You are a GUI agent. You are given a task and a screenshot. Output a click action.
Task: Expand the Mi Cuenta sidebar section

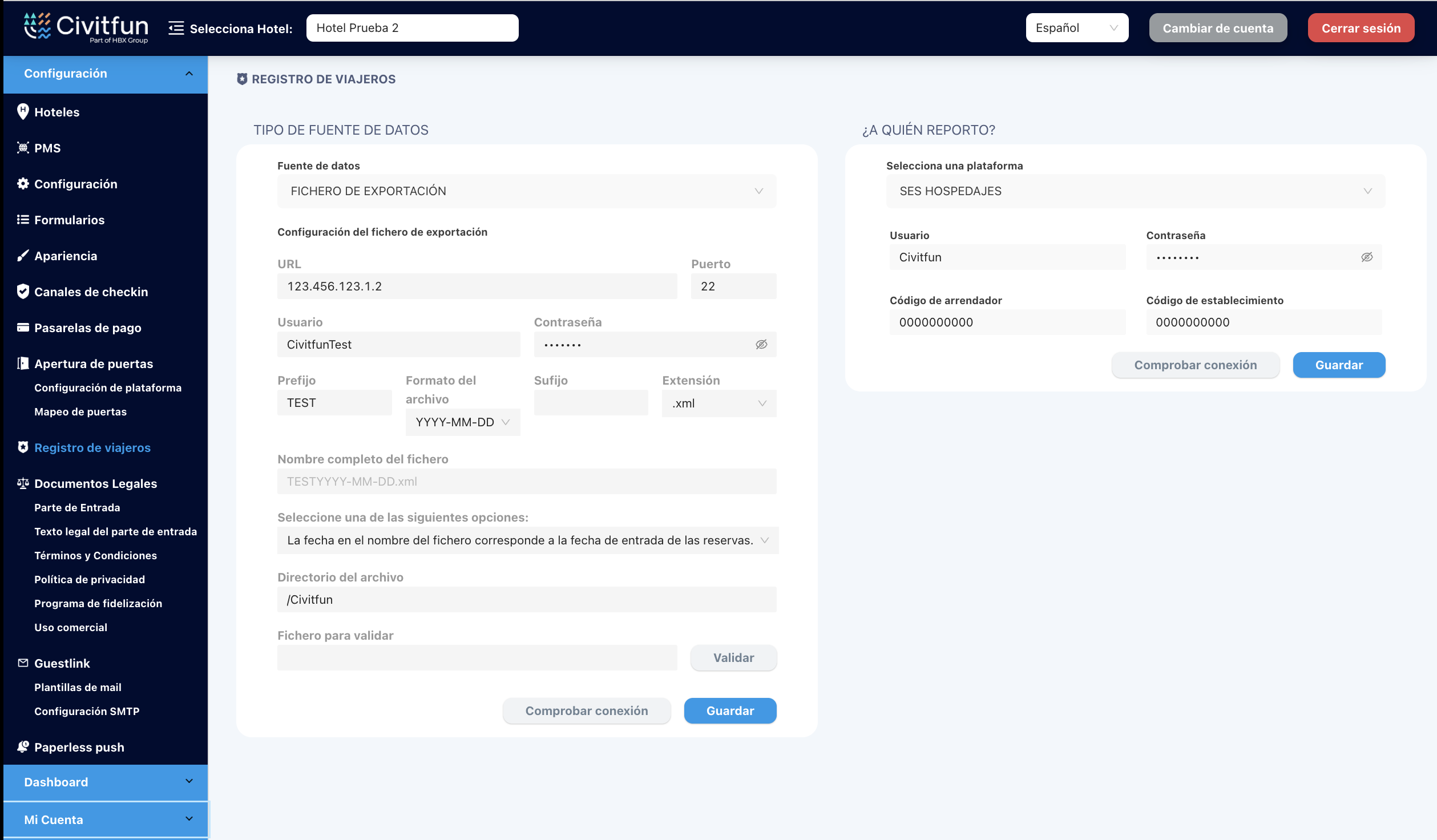(106, 820)
